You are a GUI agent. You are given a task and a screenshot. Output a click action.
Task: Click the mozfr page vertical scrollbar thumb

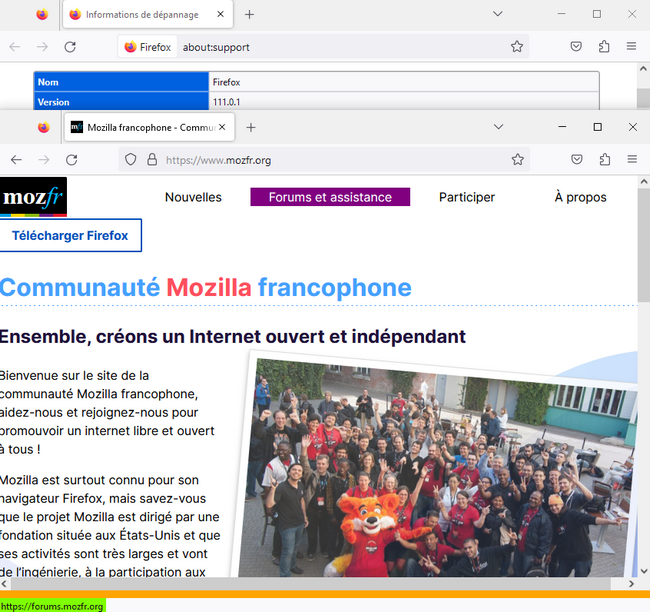click(643, 245)
